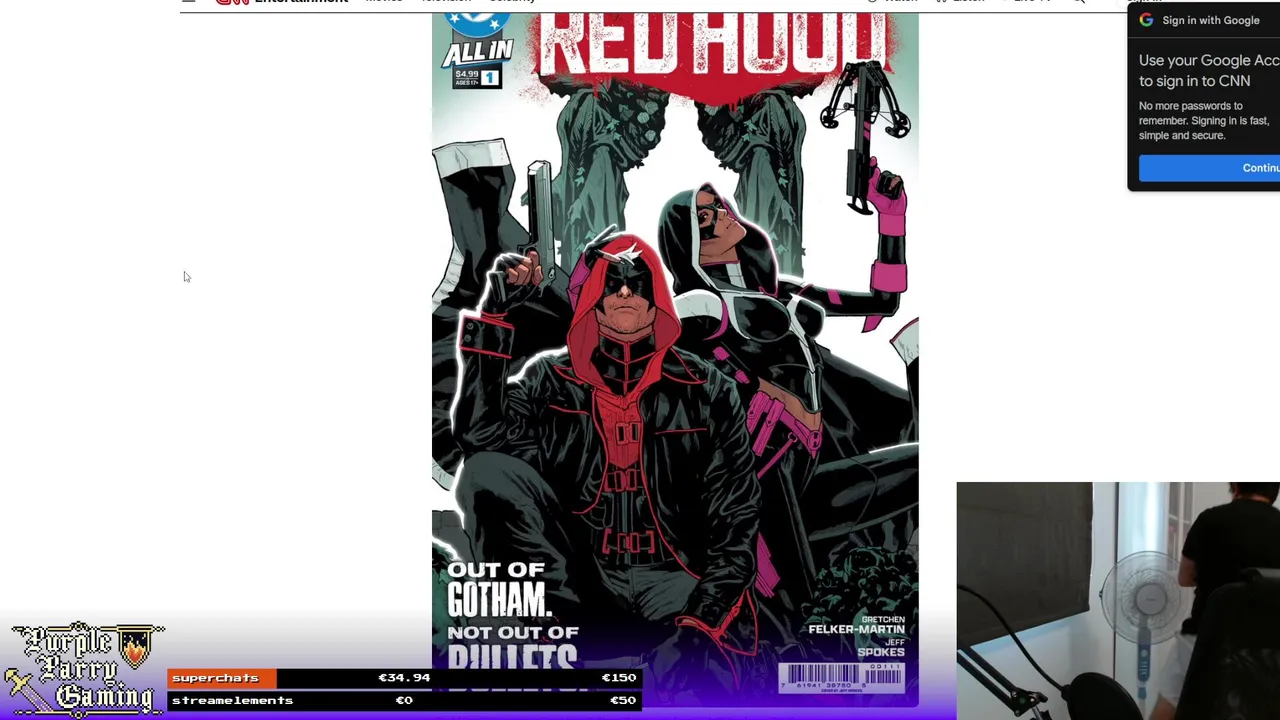Click the Google logo in sign-in popup
This screenshot has width=1280, height=720.
click(1146, 20)
